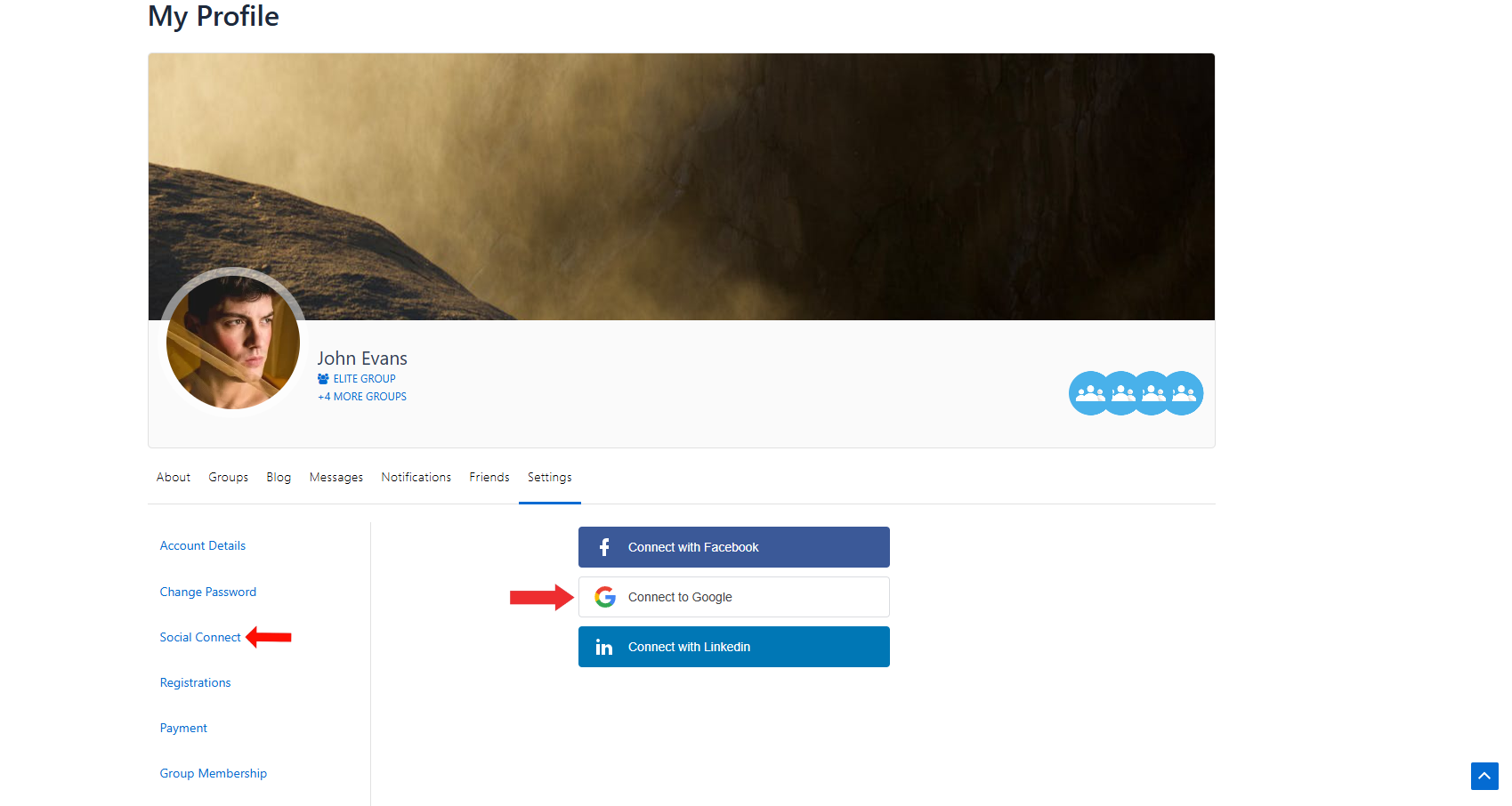
Task: Click the second group badge icon
Action: click(x=1121, y=393)
